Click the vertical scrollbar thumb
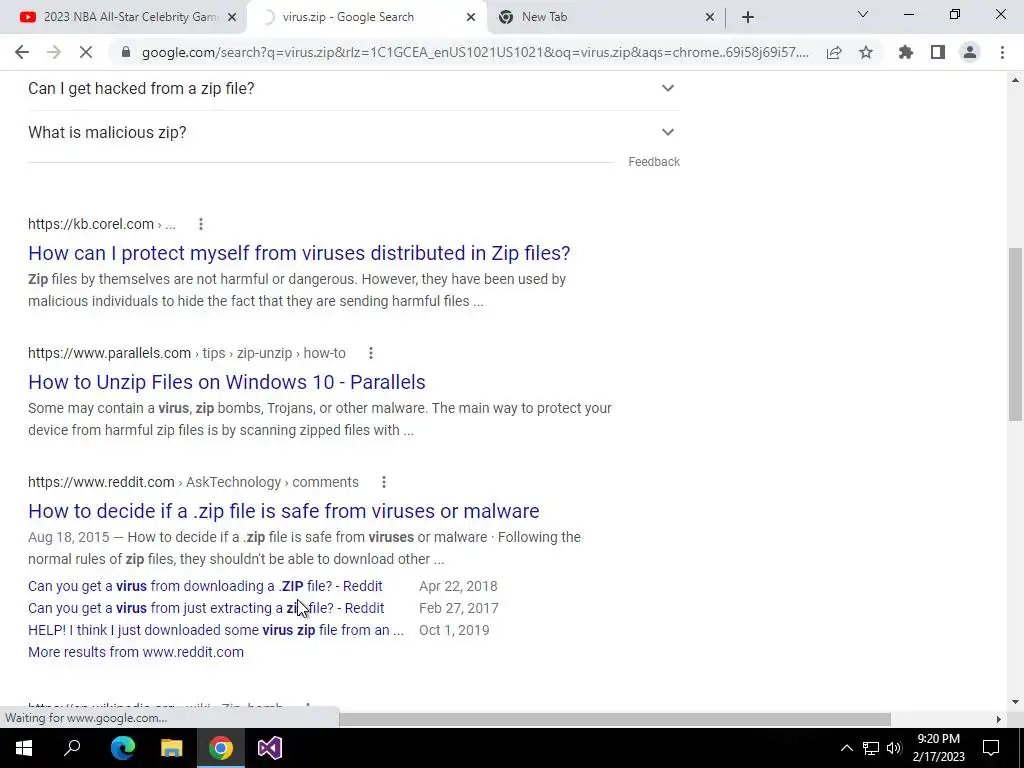The image size is (1024, 768). click(x=1015, y=334)
